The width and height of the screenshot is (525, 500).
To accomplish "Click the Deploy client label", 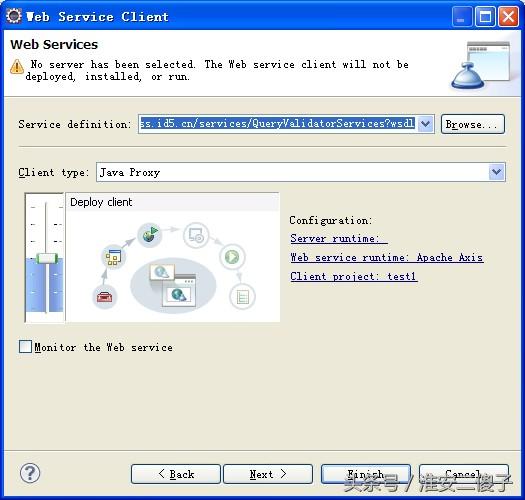I will click(101, 202).
